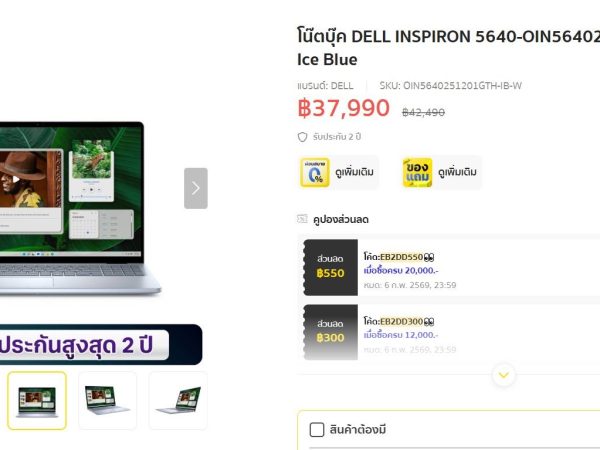Click the 0% installment icon

pos(315,173)
